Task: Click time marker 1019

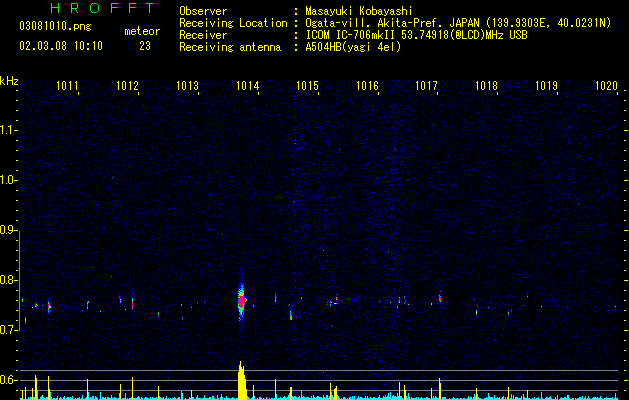Action: click(x=546, y=86)
